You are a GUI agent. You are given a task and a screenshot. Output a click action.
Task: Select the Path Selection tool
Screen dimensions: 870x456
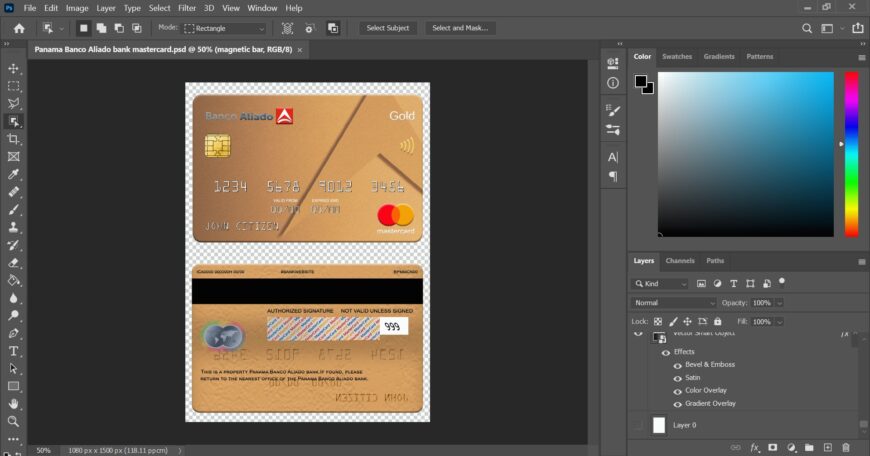pos(13,369)
